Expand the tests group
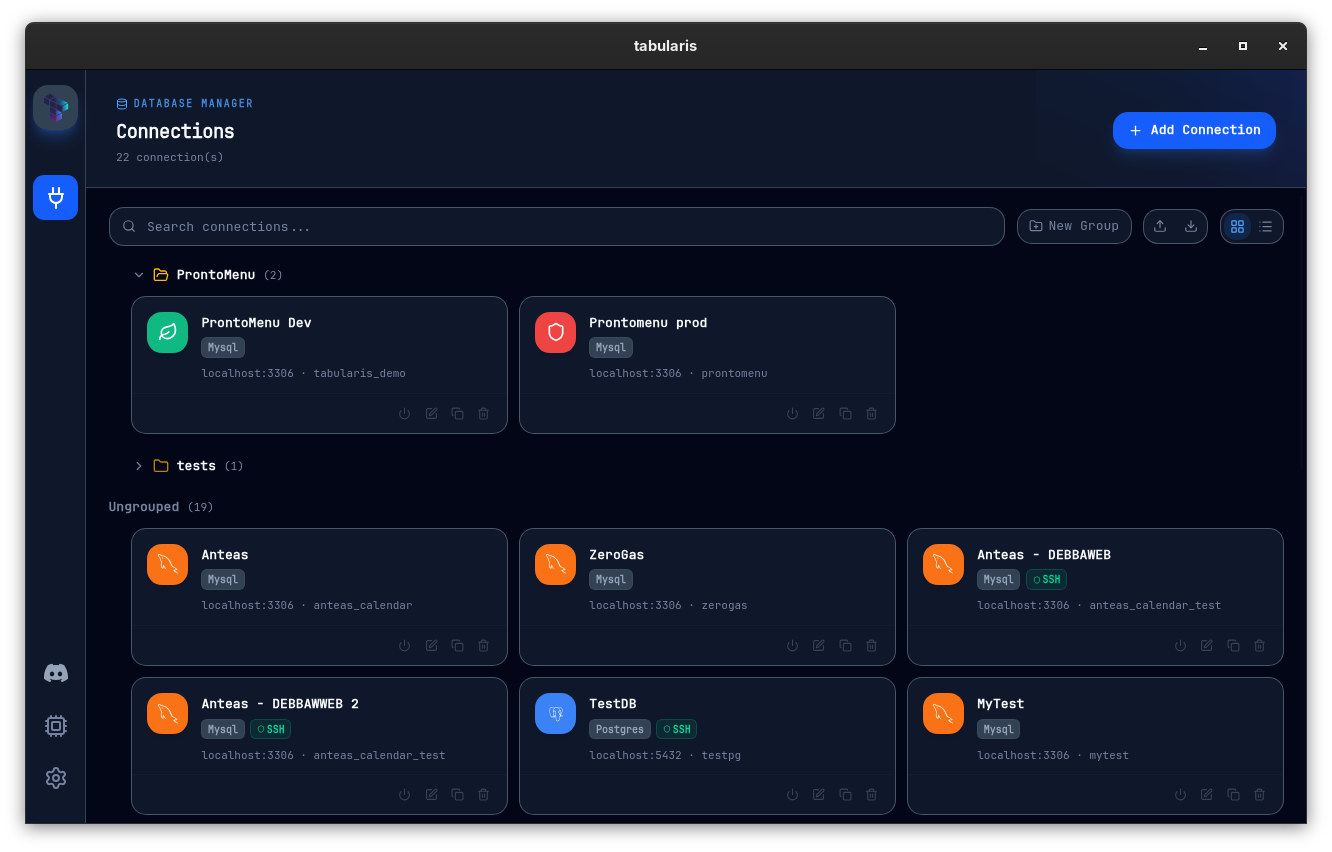Screen dimensions: 1332x852 point(139,465)
